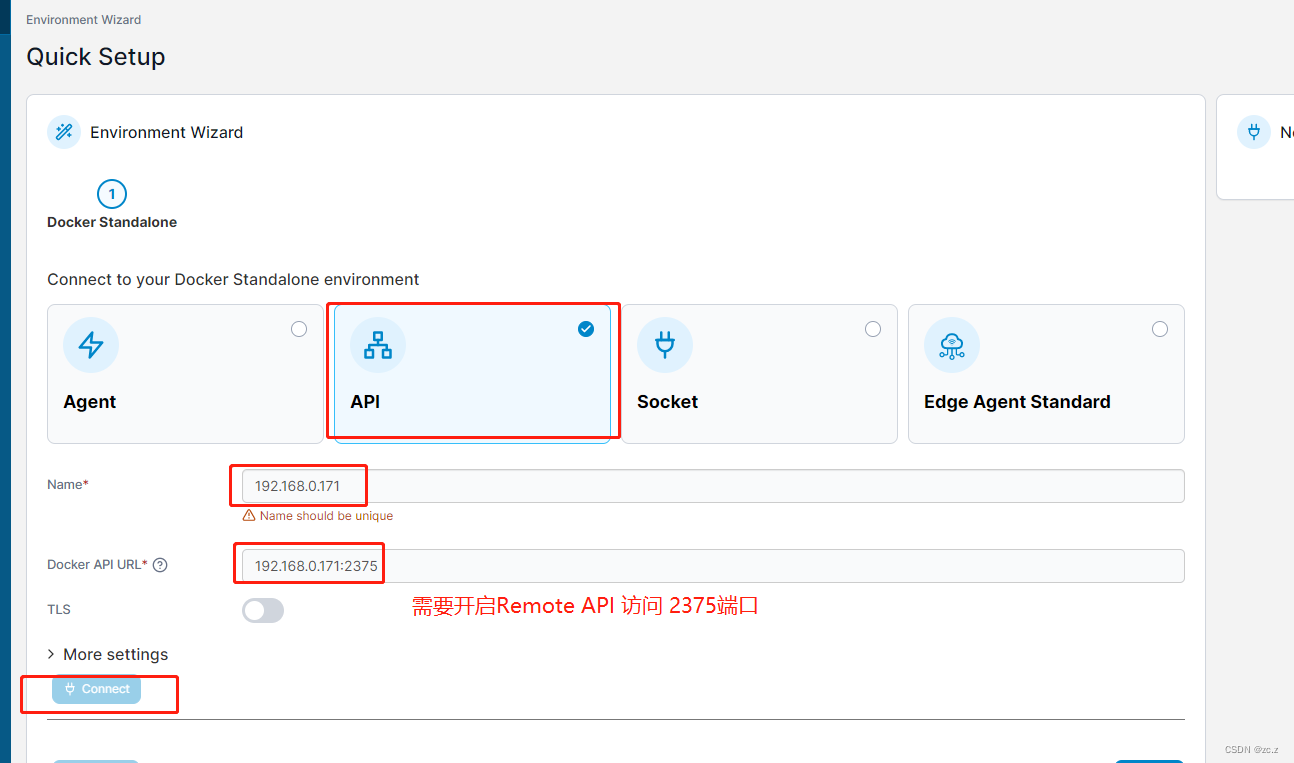Click the Name input showing 192.168.0.171

[x=298, y=485]
